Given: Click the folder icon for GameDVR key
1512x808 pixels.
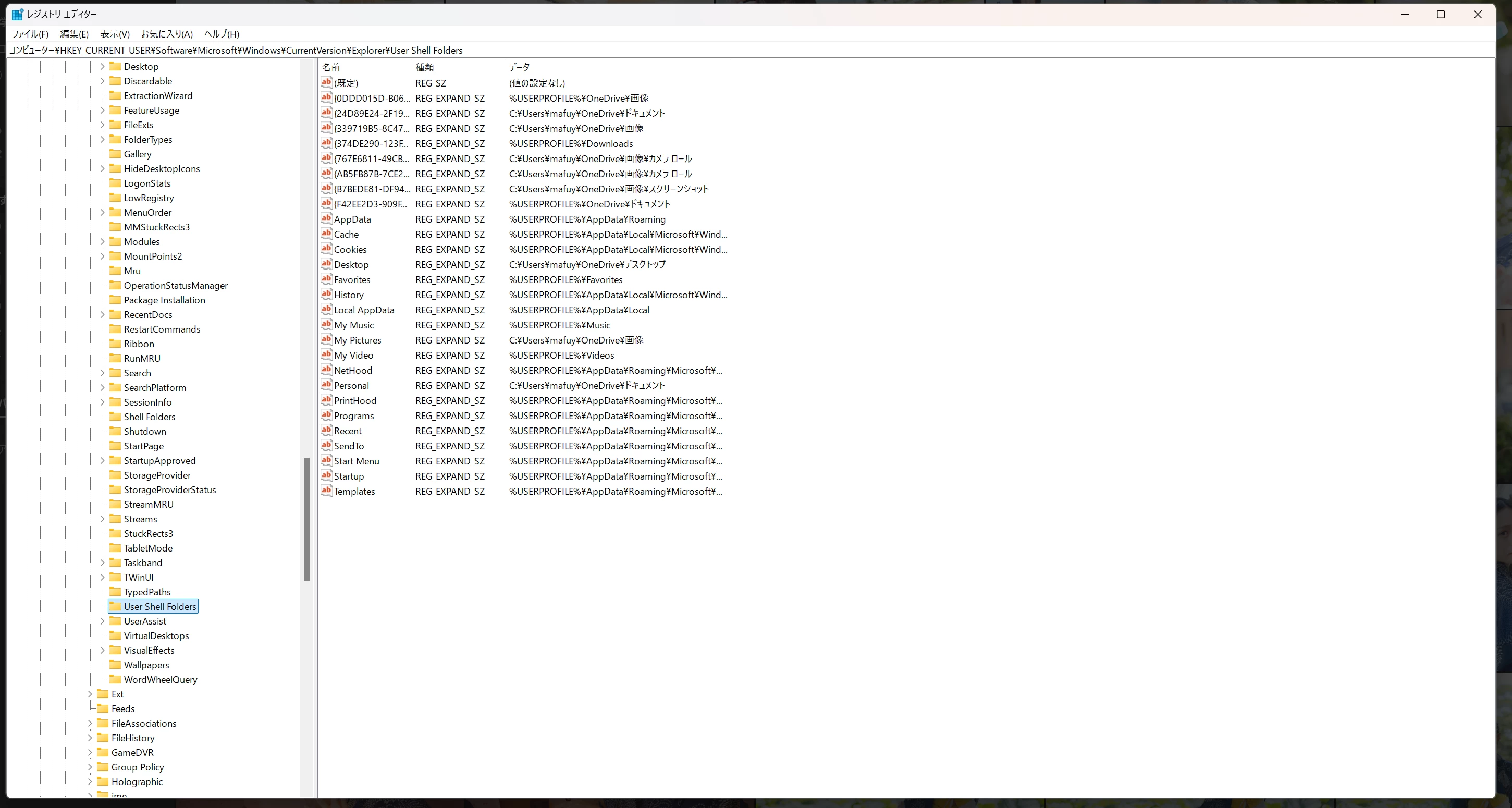Looking at the screenshot, I should [103, 752].
